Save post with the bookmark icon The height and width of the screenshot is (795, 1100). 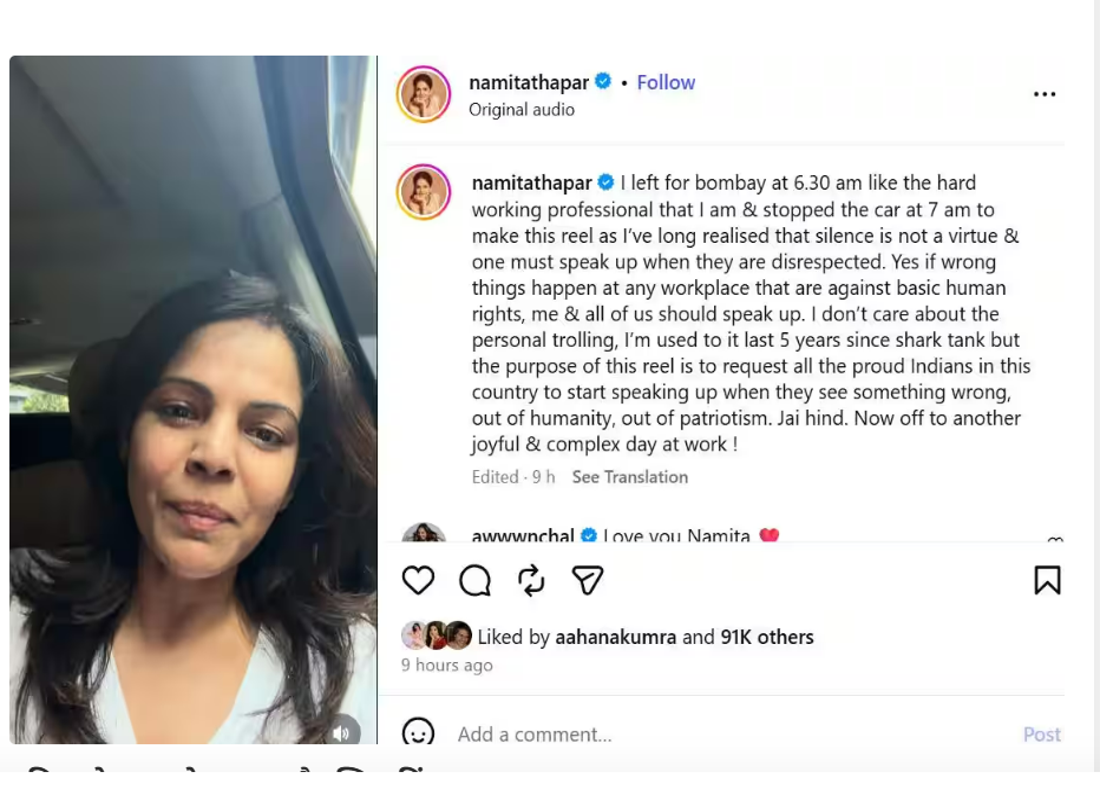(1047, 581)
